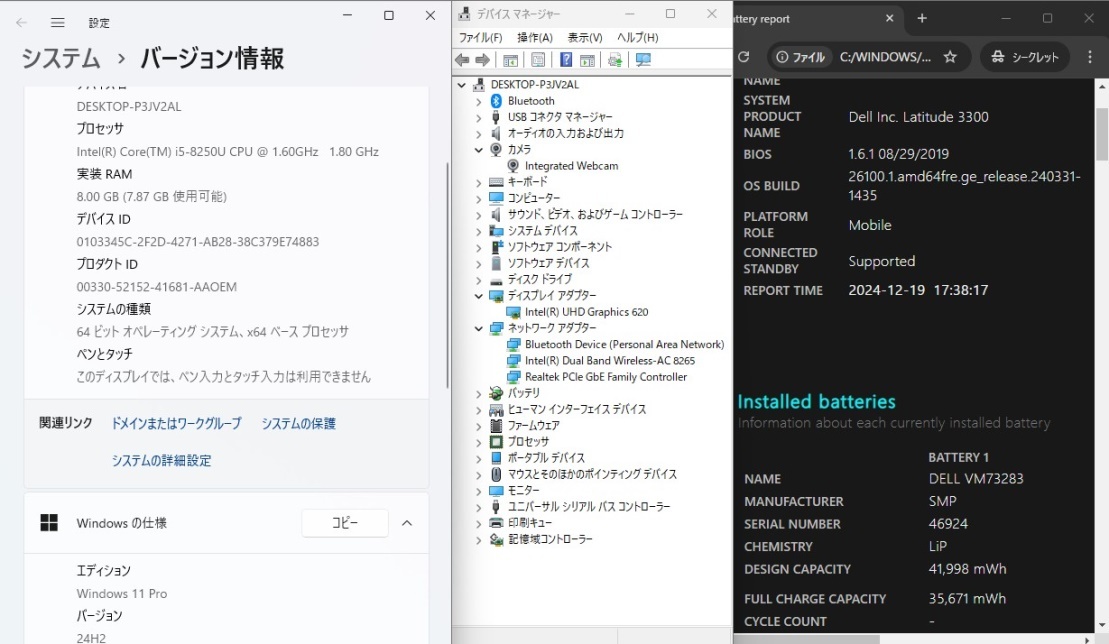Select Realtek PCIe GbE Family Controller
This screenshot has width=1109, height=644.
(605, 377)
